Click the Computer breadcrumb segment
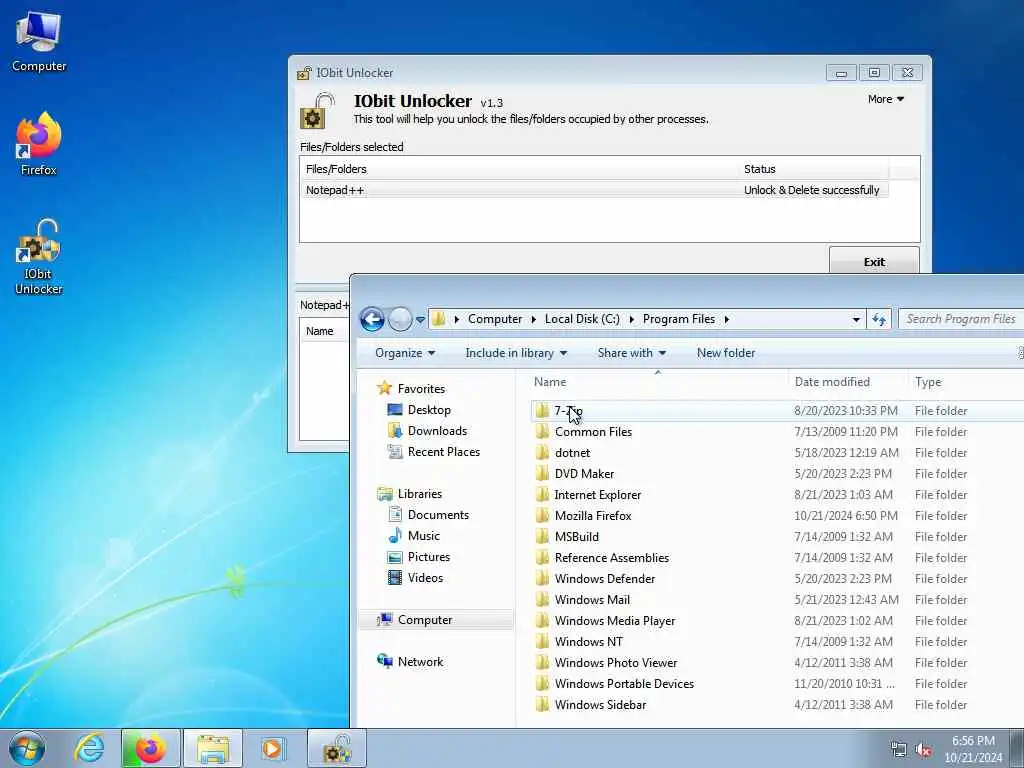The width and height of the screenshot is (1024, 768). 495,319
